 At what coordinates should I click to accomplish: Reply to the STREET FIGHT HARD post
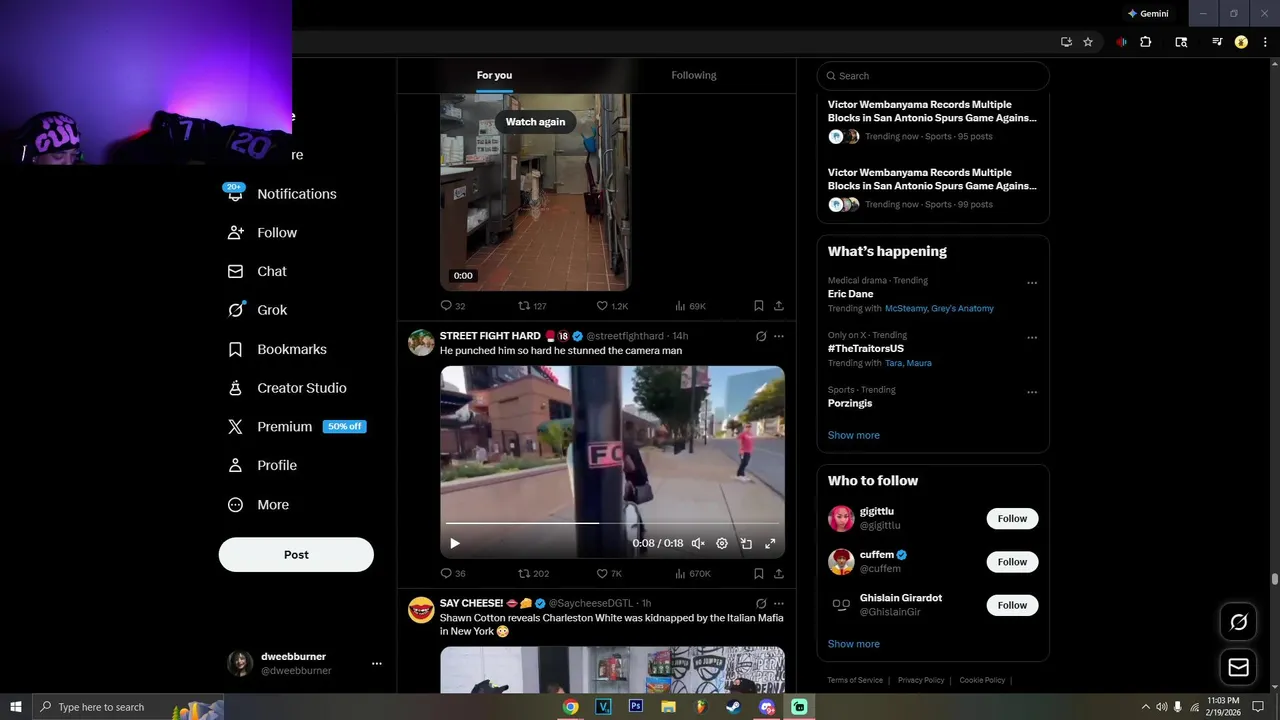coord(446,573)
